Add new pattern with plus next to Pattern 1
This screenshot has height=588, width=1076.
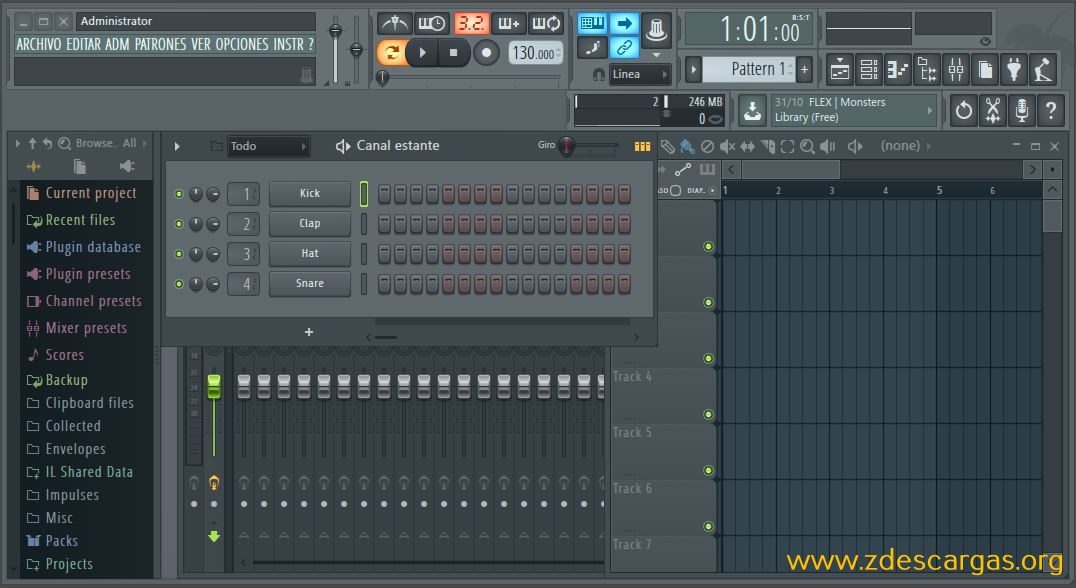[x=805, y=69]
